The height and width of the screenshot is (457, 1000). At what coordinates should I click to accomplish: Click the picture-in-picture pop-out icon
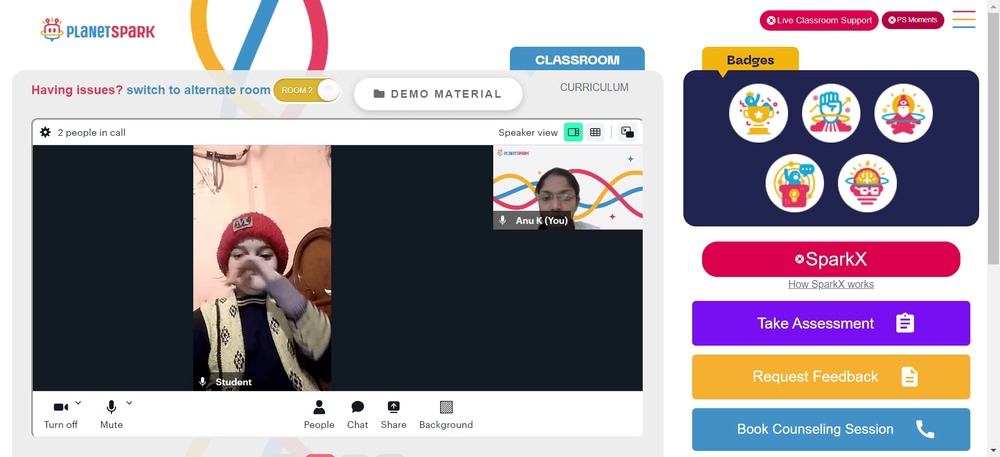click(628, 132)
